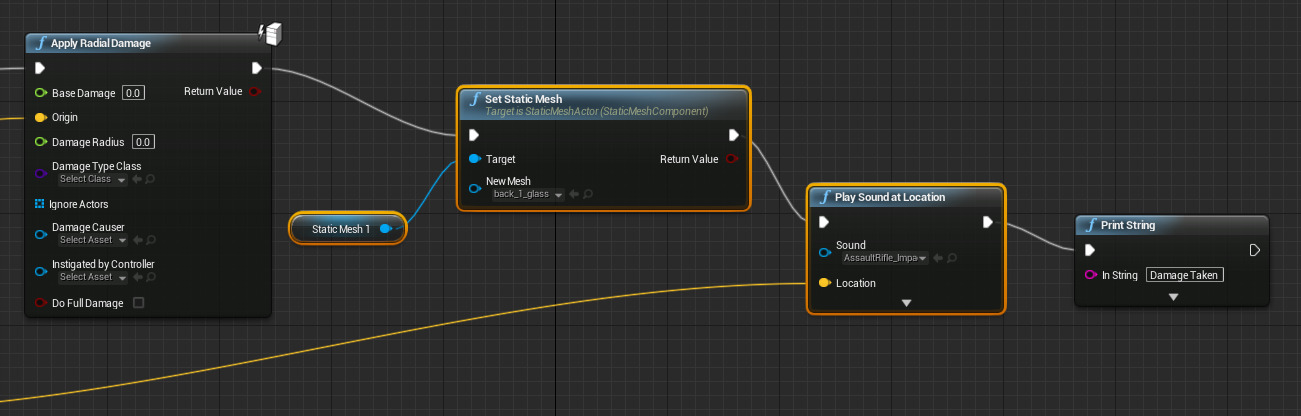Open the New Mesh back_1_glass dropdown
Image resolution: width=1301 pixels, height=416 pixels.
(528, 194)
